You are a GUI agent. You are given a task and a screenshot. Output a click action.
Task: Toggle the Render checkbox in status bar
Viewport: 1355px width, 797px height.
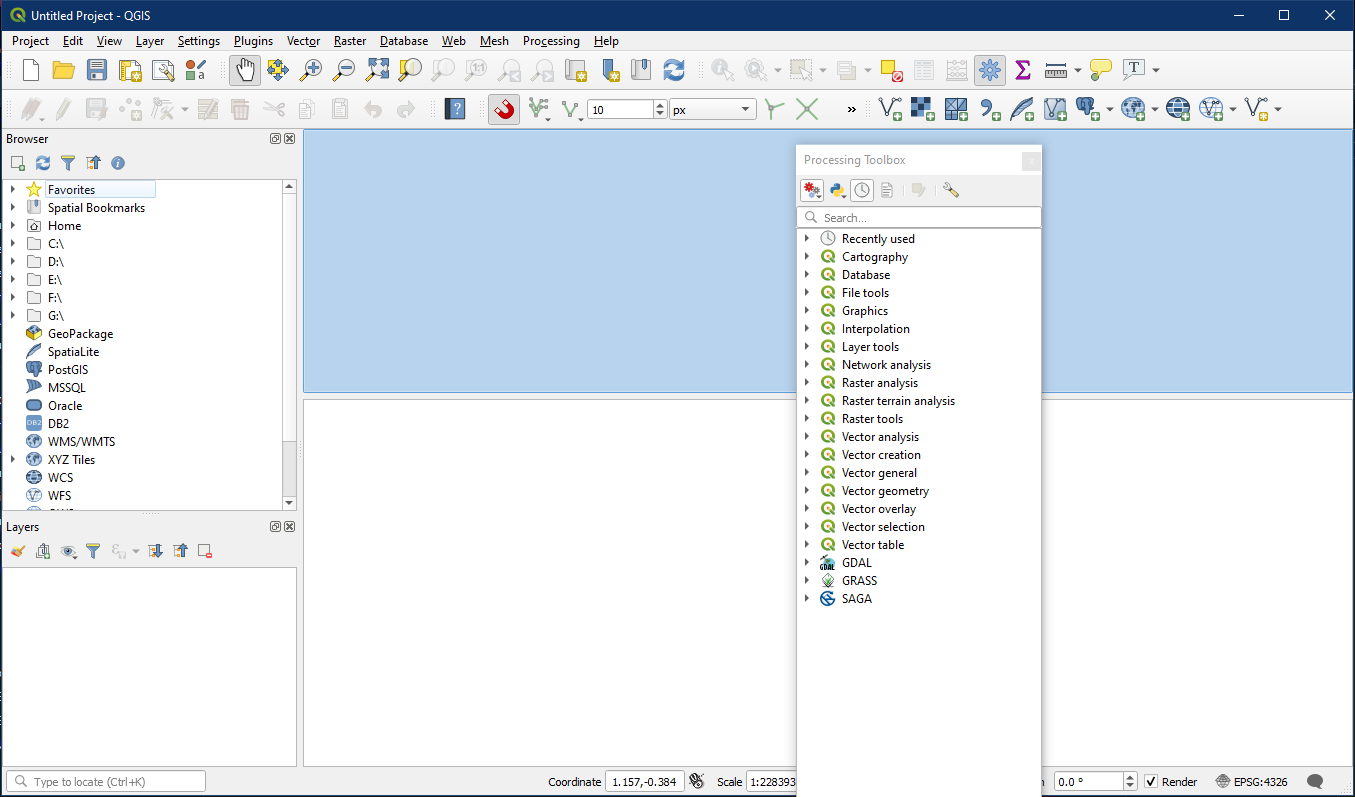(1151, 782)
